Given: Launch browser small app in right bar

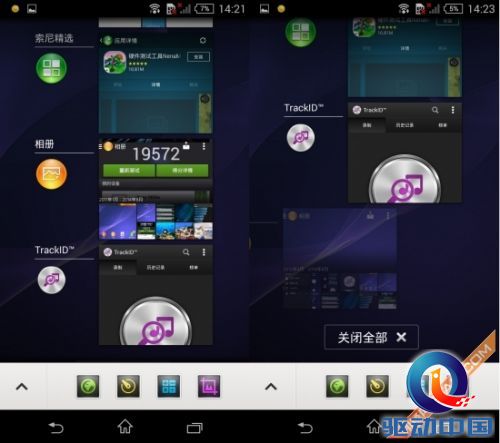Looking at the screenshot, I should pyautogui.click(x=337, y=386).
